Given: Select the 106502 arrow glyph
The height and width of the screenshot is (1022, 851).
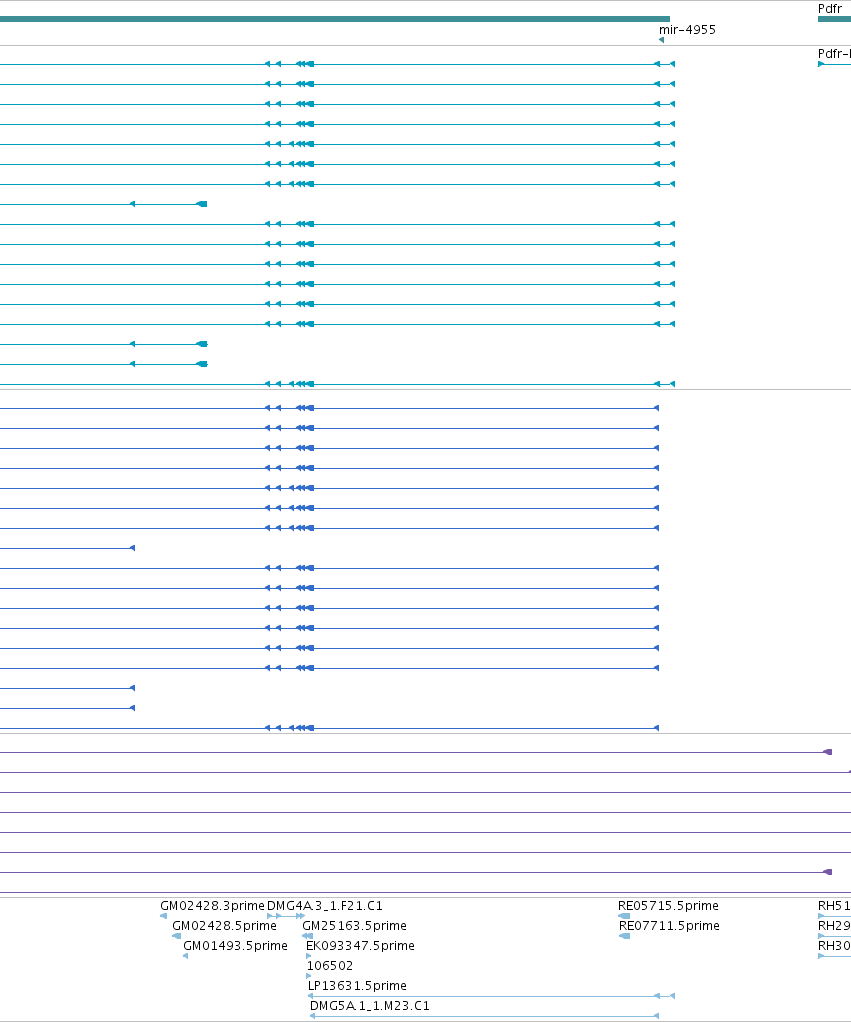Looking at the screenshot, I should click(x=309, y=976).
